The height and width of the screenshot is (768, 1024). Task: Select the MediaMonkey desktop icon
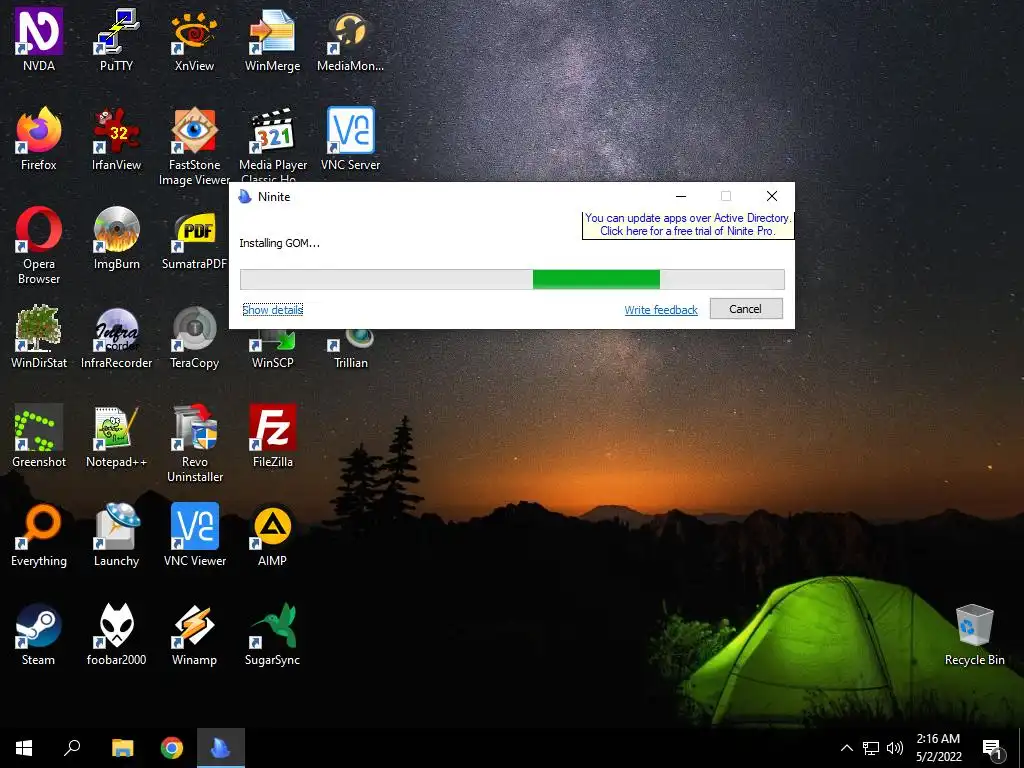[350, 39]
